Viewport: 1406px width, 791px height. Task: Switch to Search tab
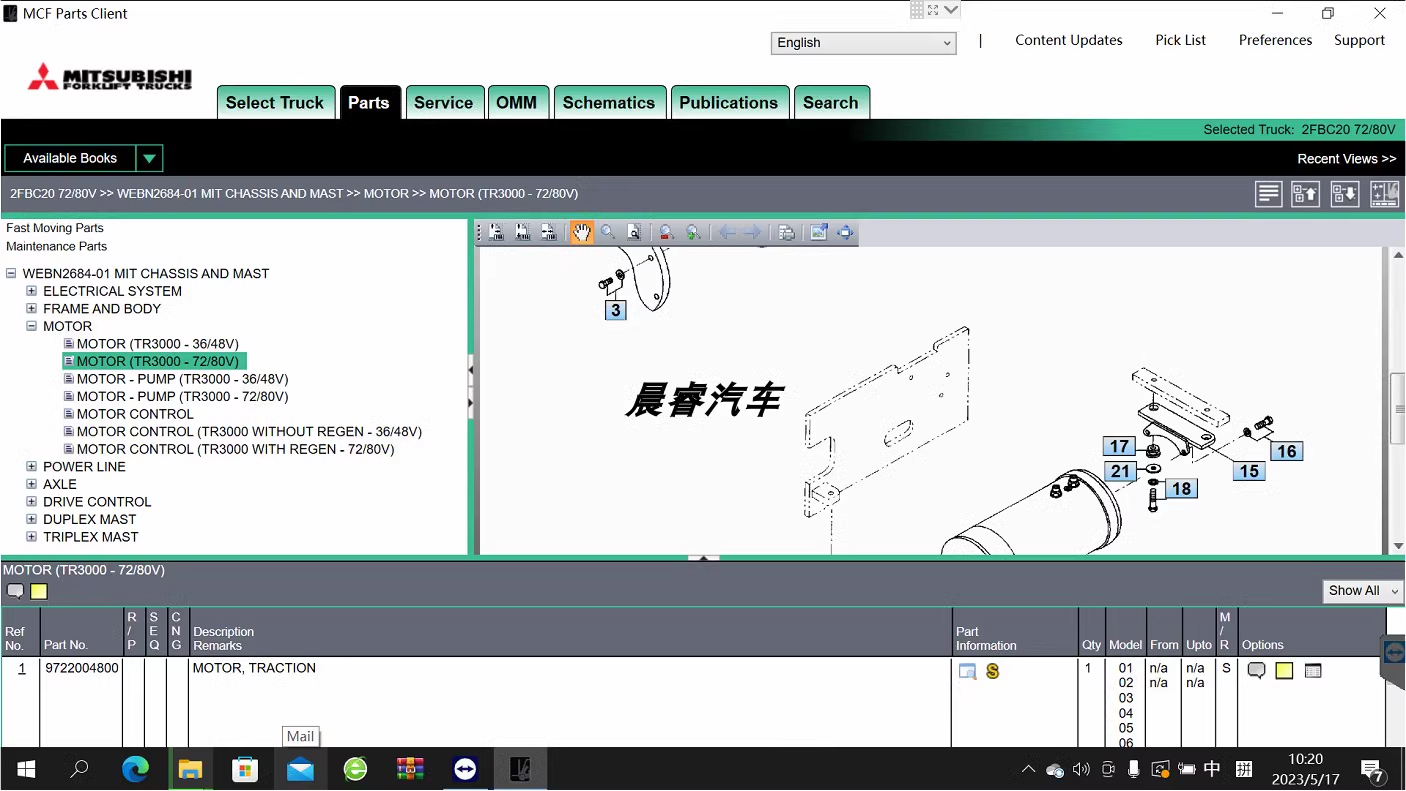[831, 102]
